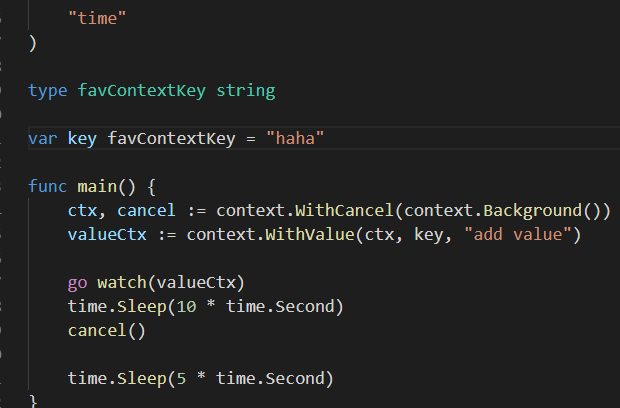Place cursor in the "add value" string
620x408 pixels.
tap(517, 235)
